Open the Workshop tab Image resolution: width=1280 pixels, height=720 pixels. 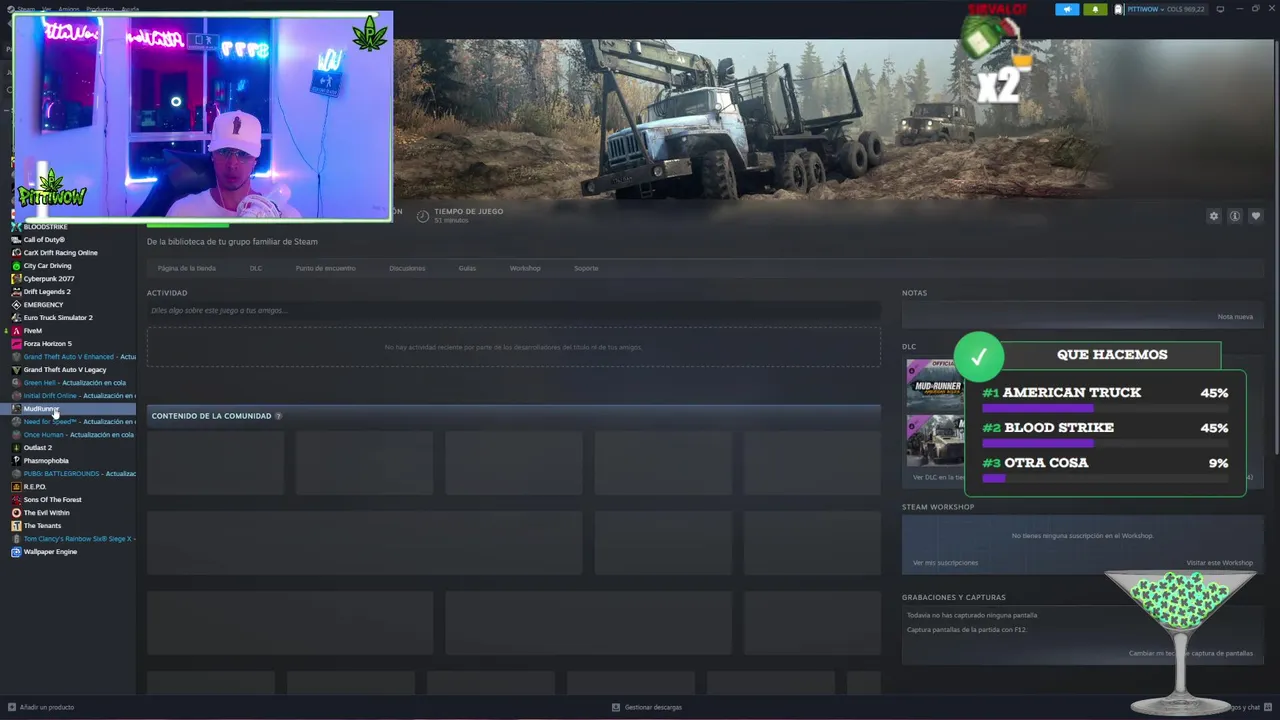click(525, 268)
